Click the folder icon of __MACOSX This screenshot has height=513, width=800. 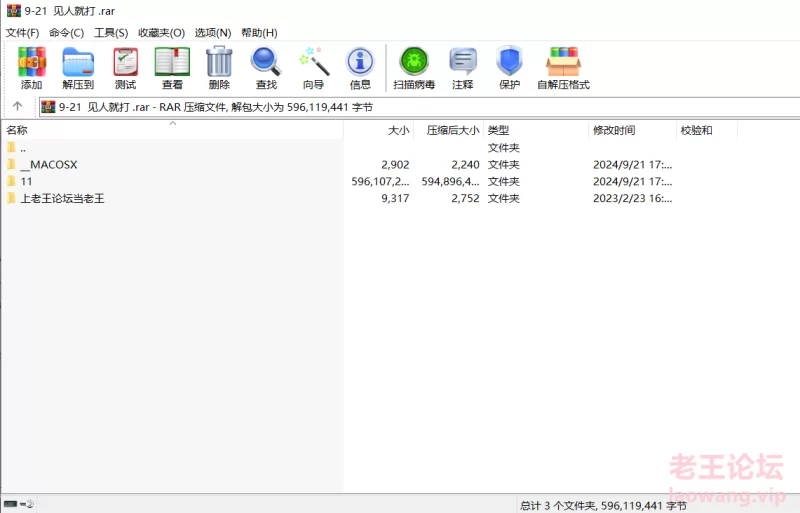pyautogui.click(x=11, y=164)
